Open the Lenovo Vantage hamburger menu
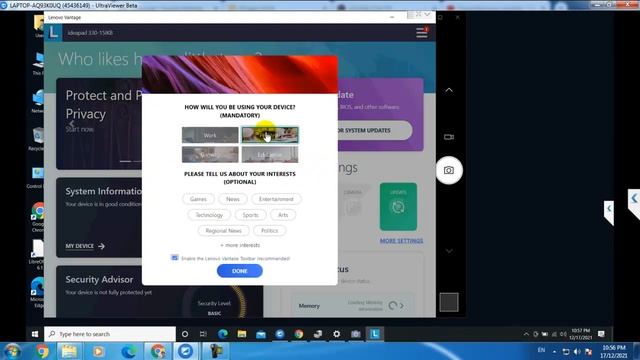Viewport: 640px width, 360px height. (422, 33)
